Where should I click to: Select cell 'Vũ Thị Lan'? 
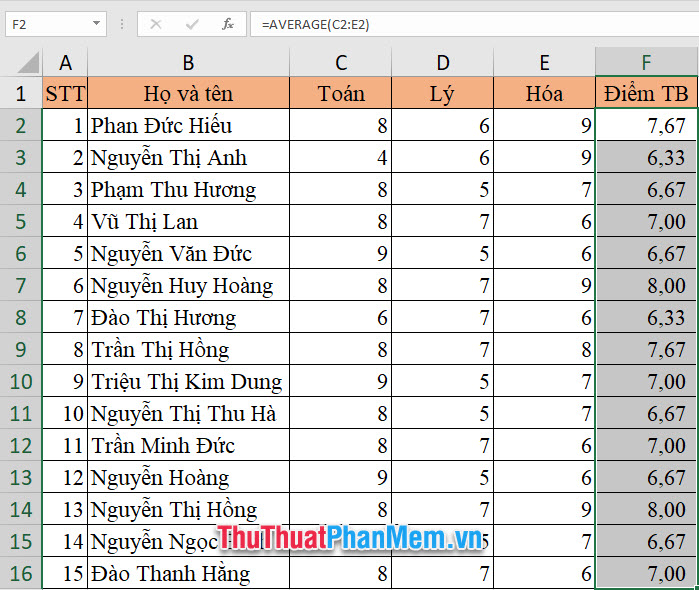(x=189, y=221)
